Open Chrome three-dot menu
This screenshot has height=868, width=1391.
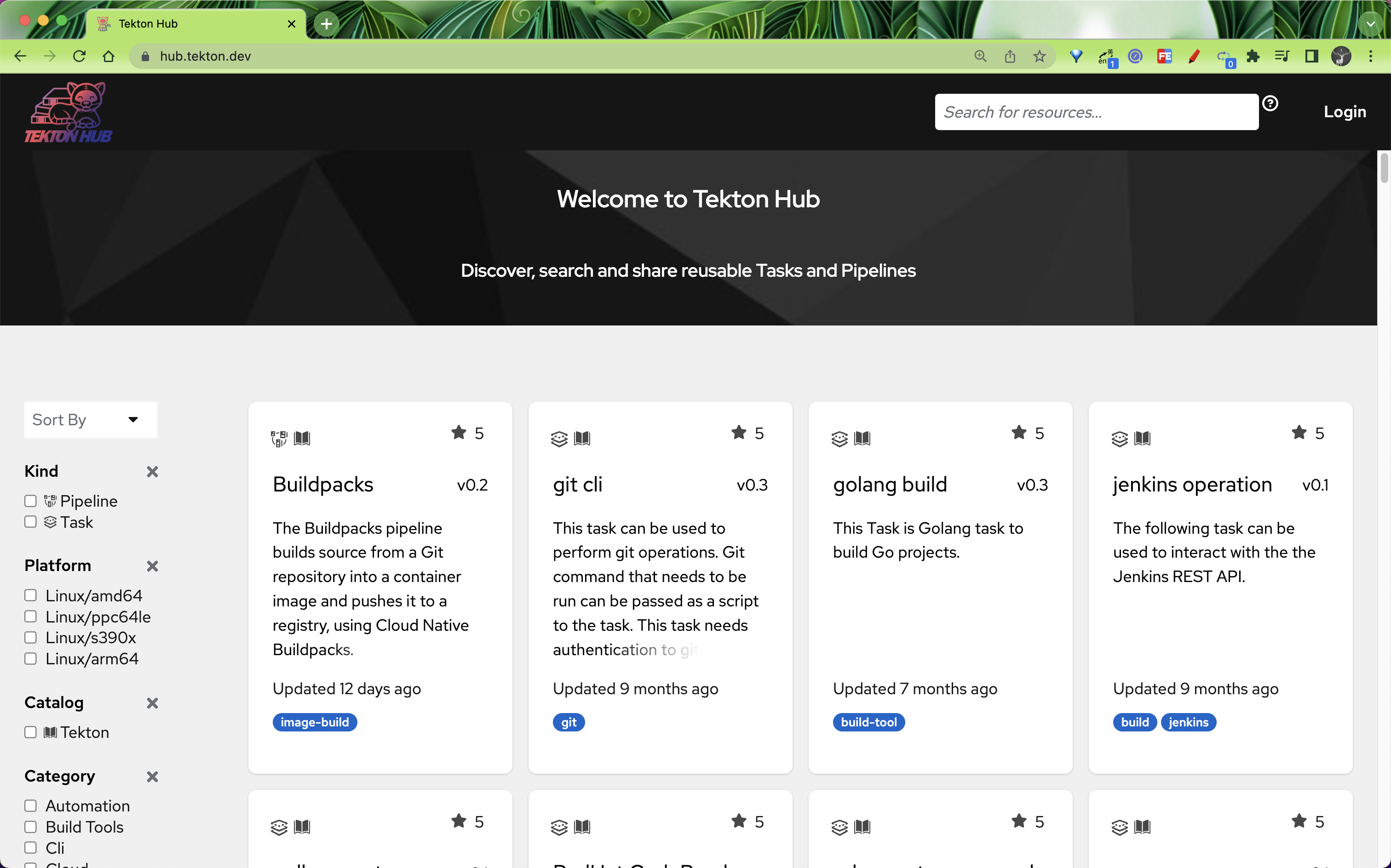pos(1371,56)
